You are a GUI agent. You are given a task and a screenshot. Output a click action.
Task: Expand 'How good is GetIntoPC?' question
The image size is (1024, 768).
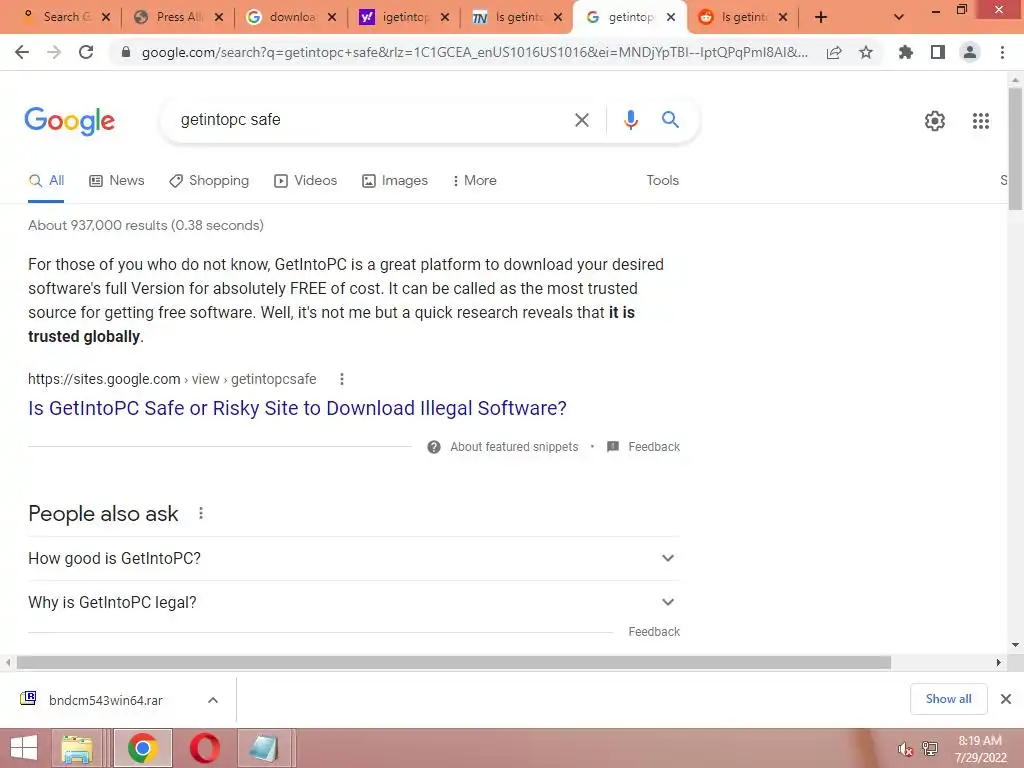tap(354, 558)
